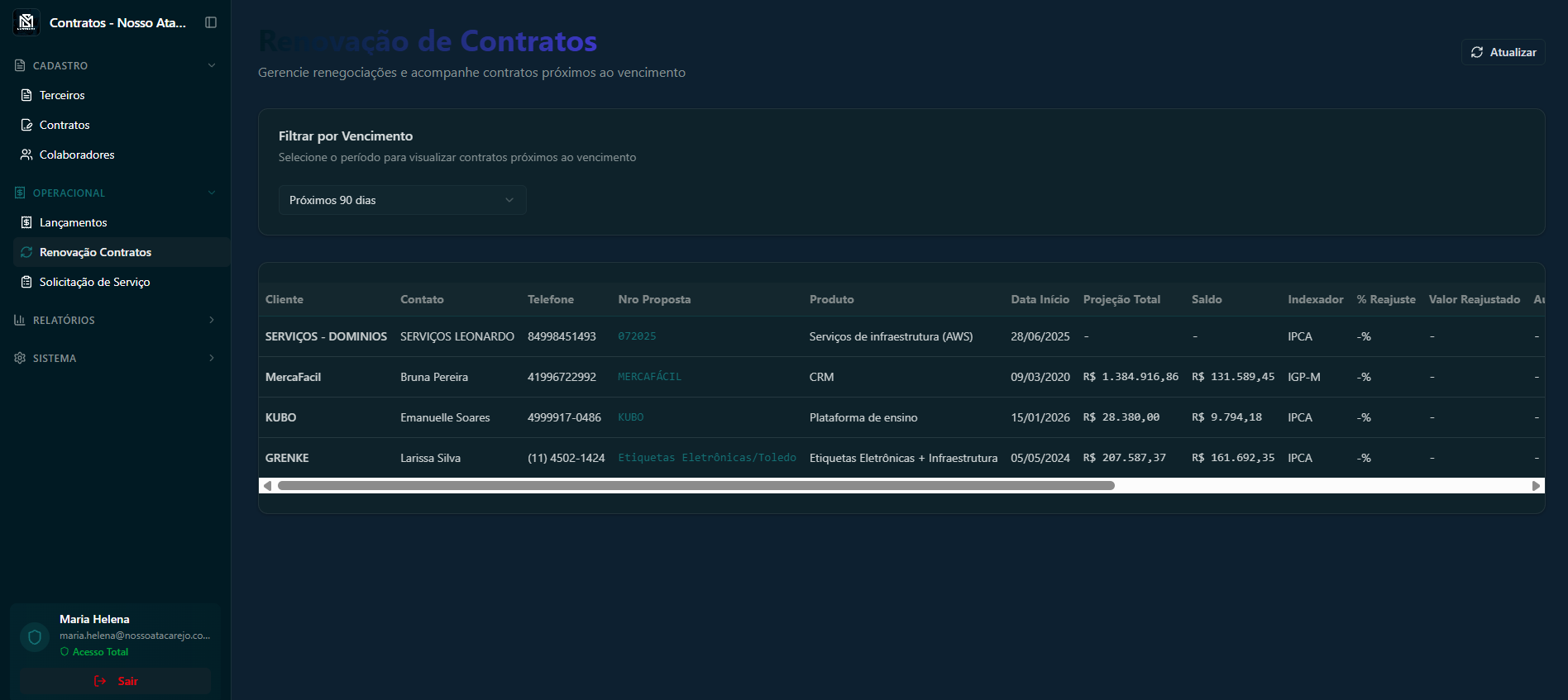Click phone number 84998451493
The image size is (1568, 700).
click(x=562, y=336)
